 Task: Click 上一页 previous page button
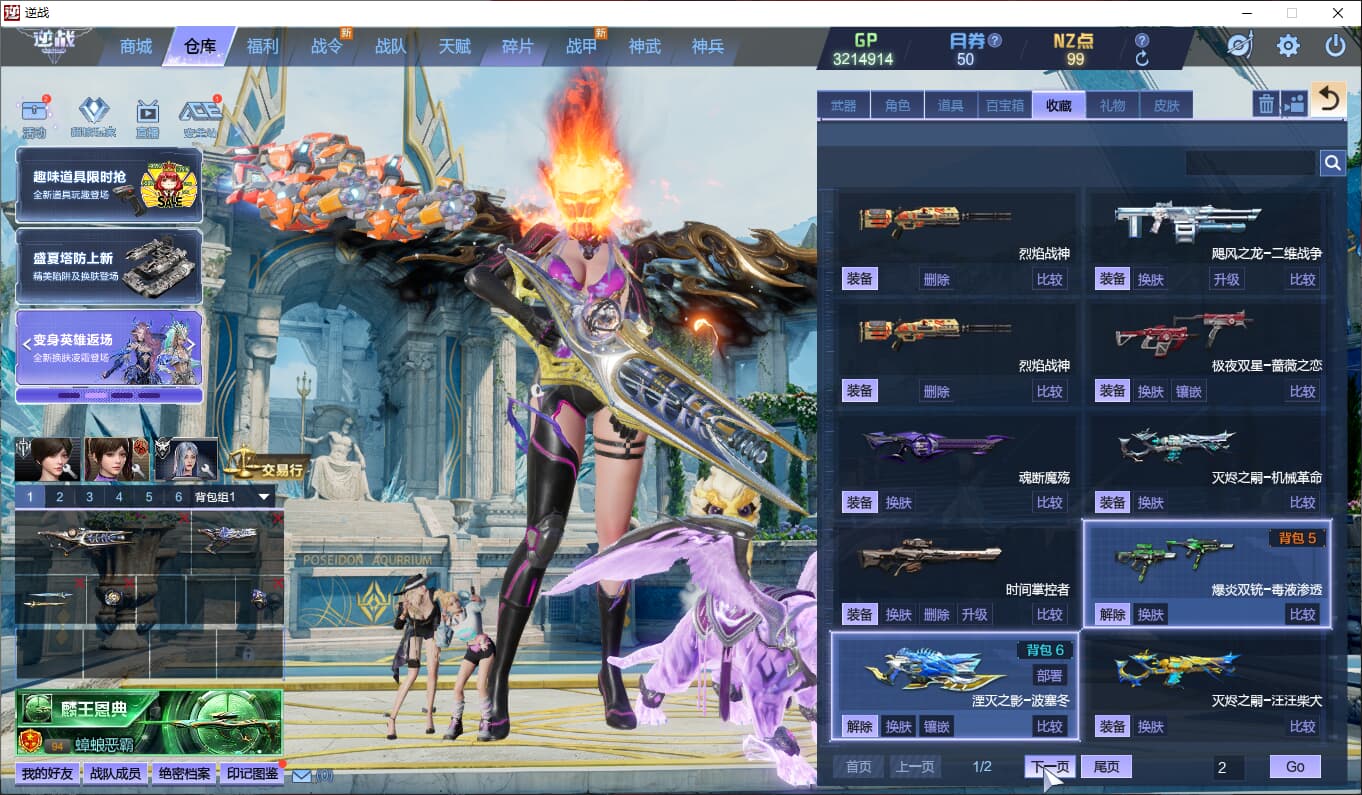915,767
